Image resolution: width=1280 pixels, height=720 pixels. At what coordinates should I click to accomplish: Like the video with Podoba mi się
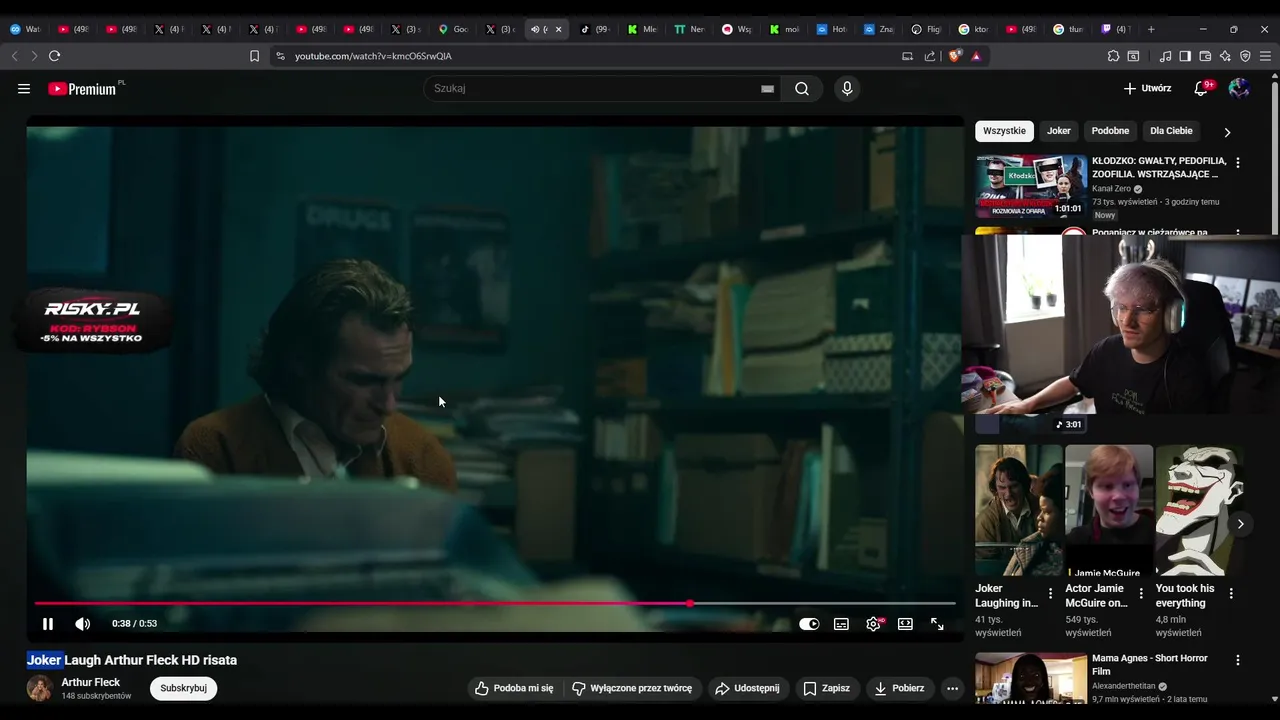click(514, 688)
